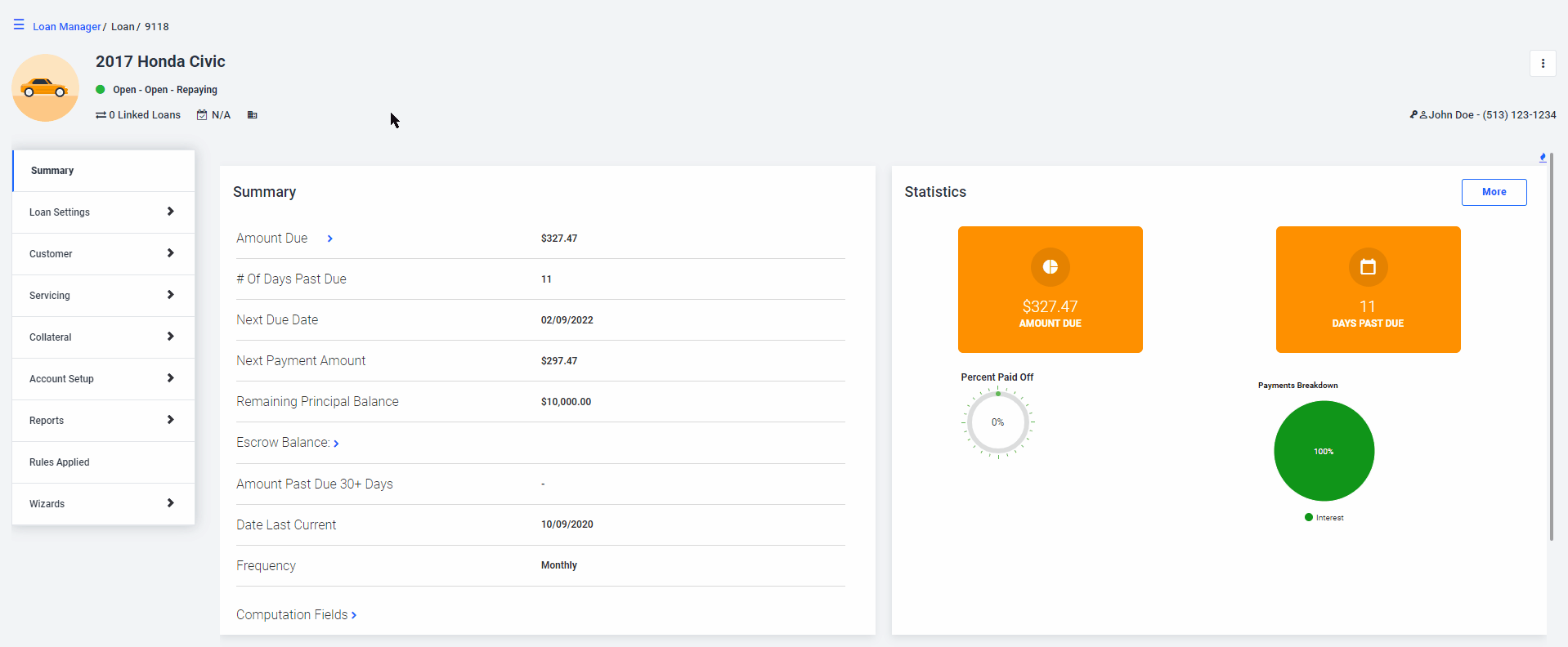Go to Loan Manager breadcrumb link
The image size is (1568, 647).
coord(66,27)
